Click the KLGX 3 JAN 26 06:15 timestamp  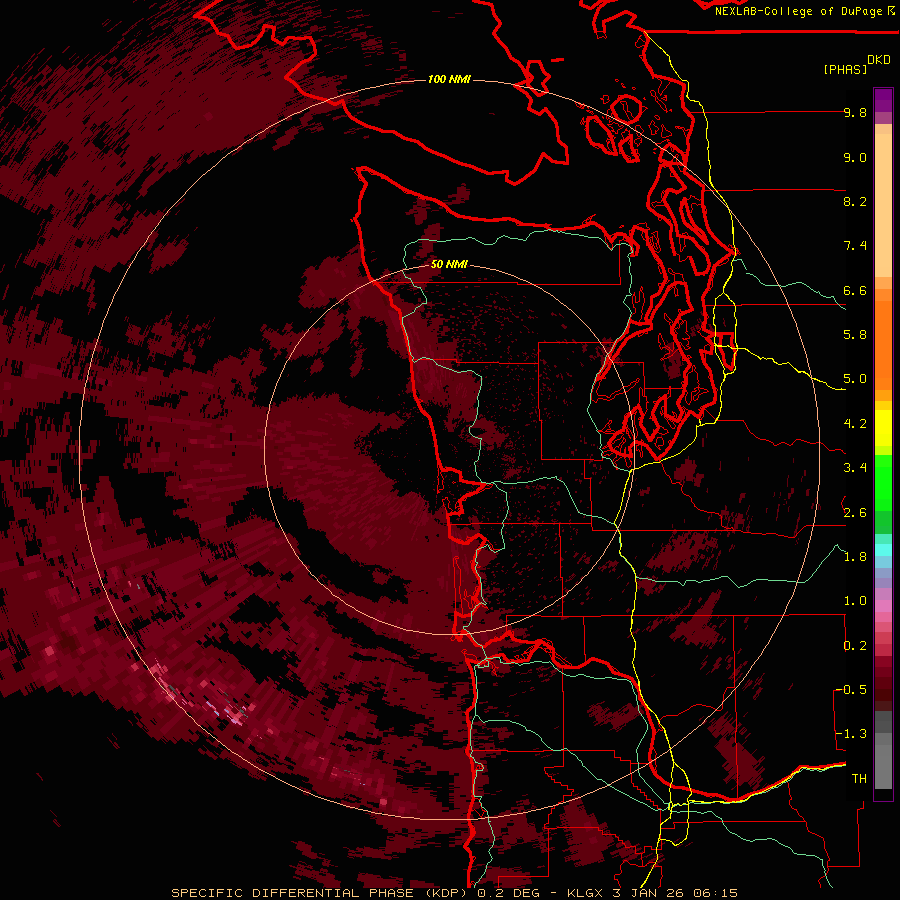click(x=652, y=893)
